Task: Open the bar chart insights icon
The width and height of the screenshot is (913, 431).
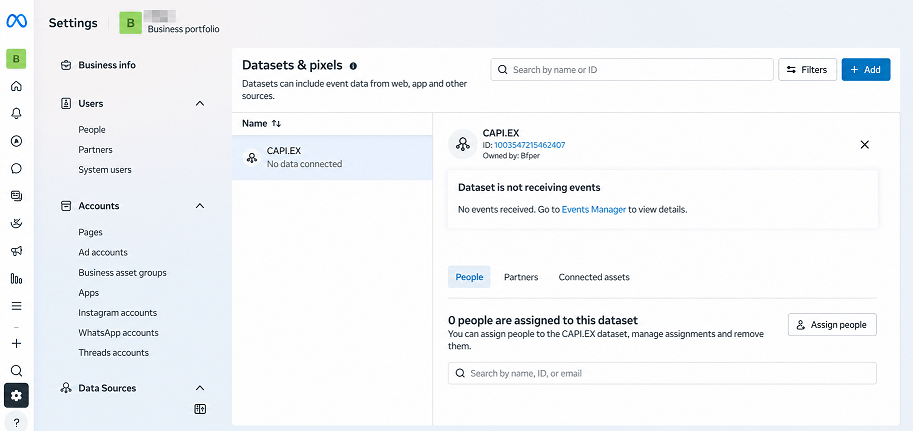Action: [x=16, y=279]
